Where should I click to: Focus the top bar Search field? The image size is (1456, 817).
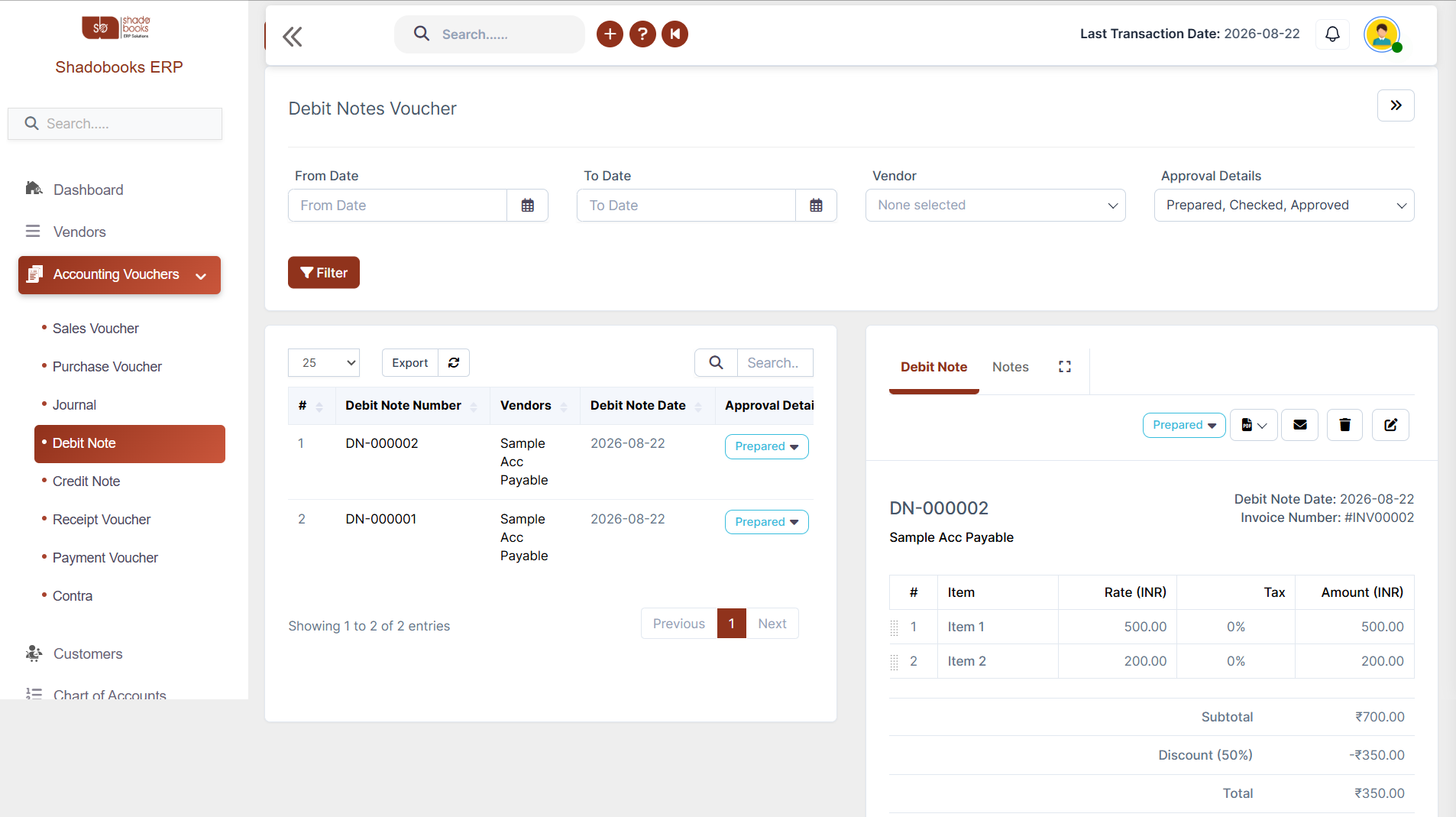pos(490,34)
